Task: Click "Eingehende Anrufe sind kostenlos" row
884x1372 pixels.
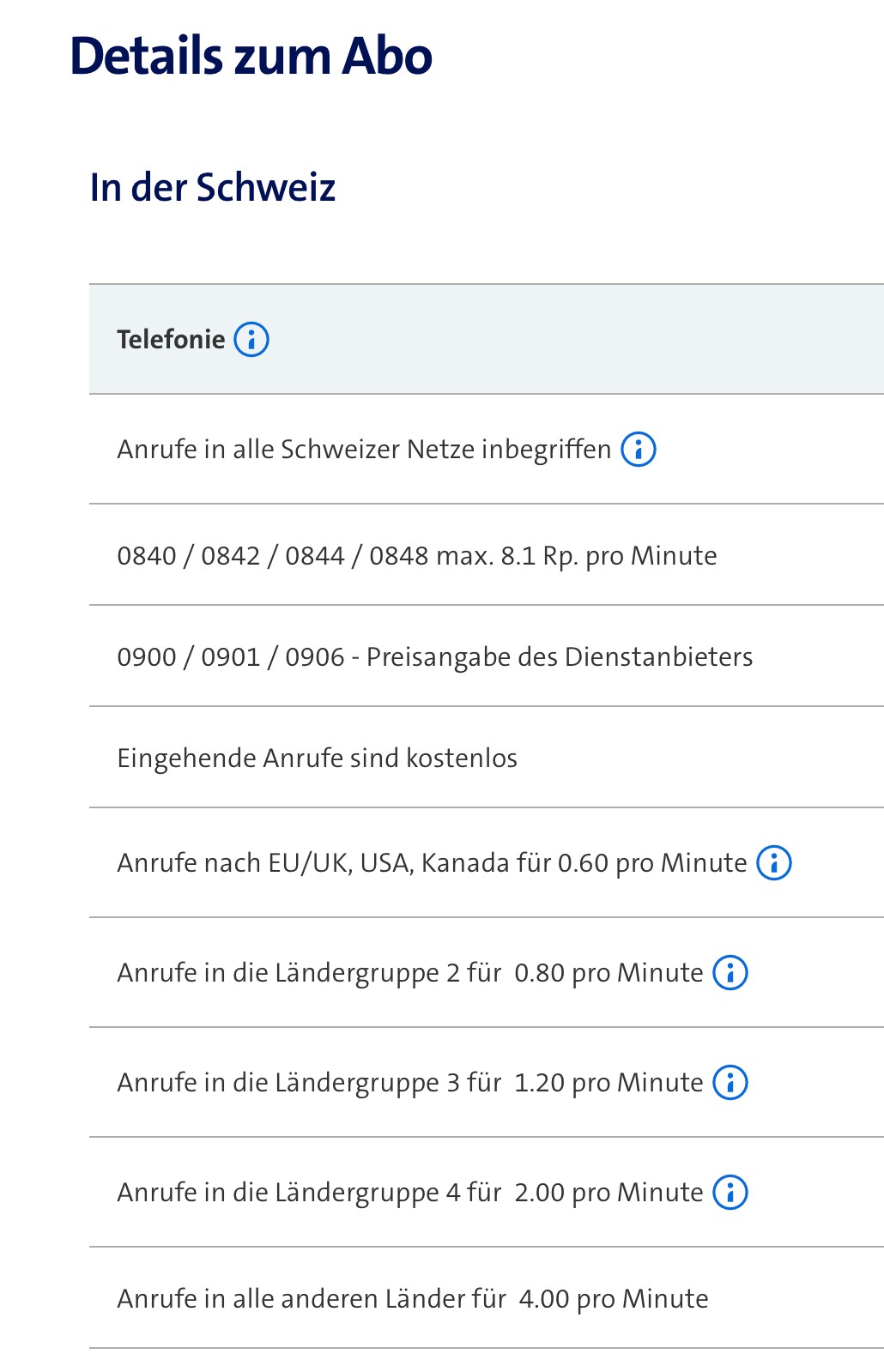Action: click(x=317, y=759)
